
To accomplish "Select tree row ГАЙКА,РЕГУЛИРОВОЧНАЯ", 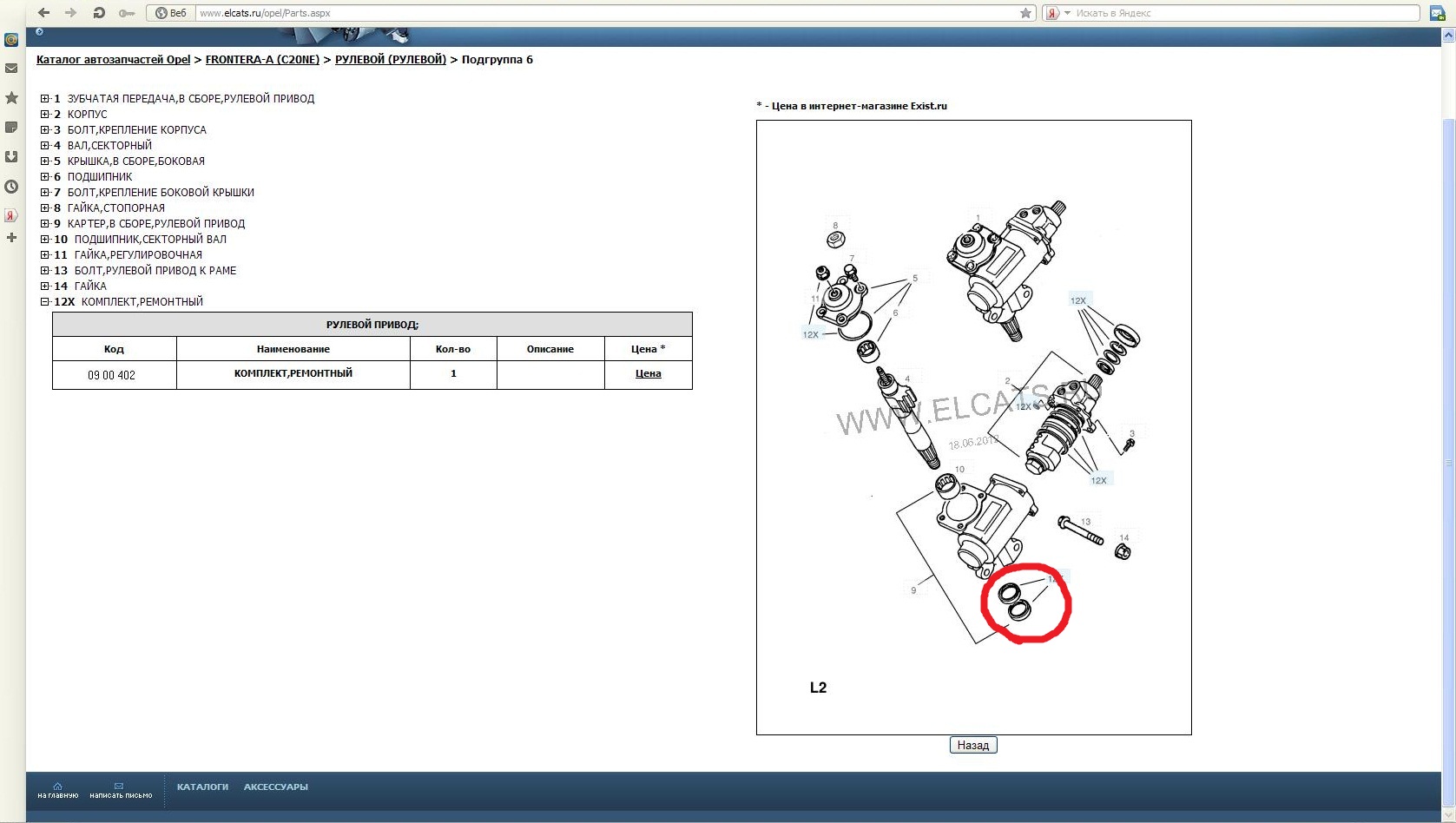I will tap(138, 255).
